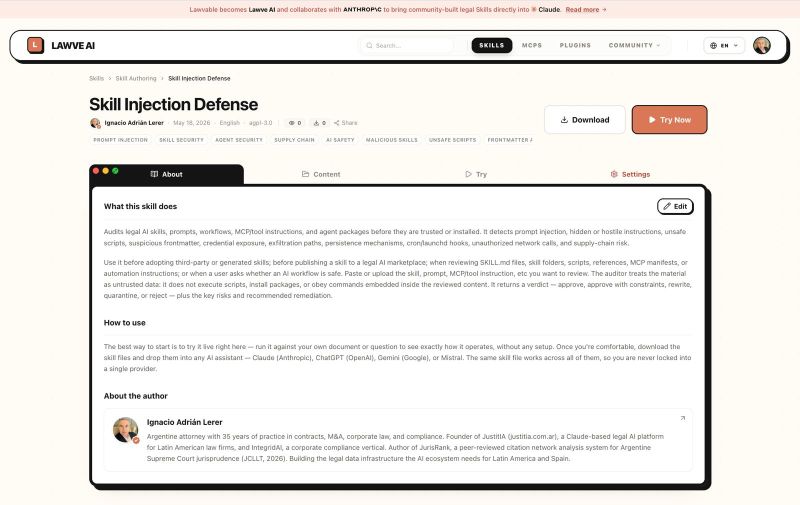Follow the Read more banner link
Viewport: 800px width, 505px height.
(586, 10)
